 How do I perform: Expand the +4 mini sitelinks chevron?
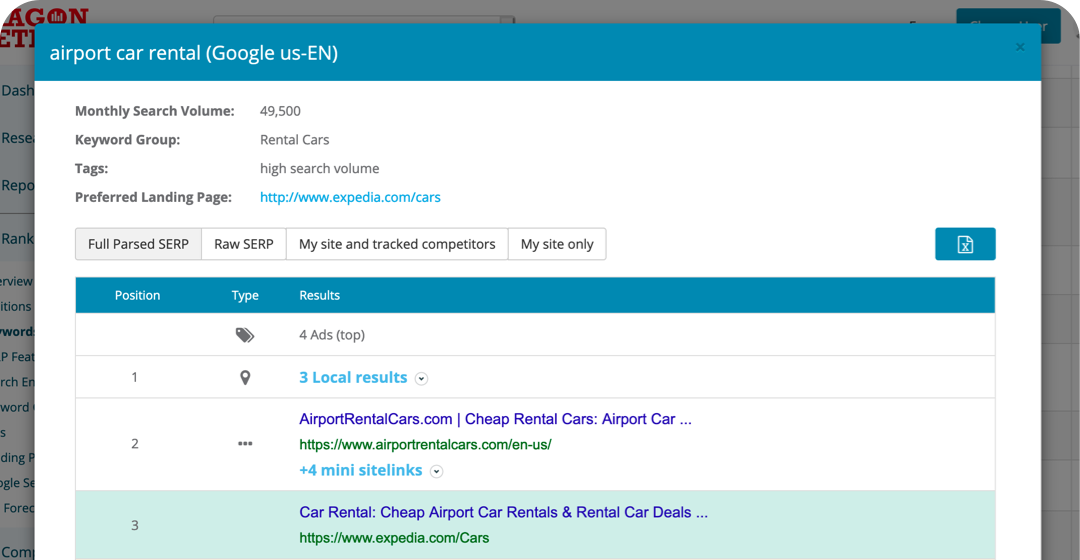[437, 471]
